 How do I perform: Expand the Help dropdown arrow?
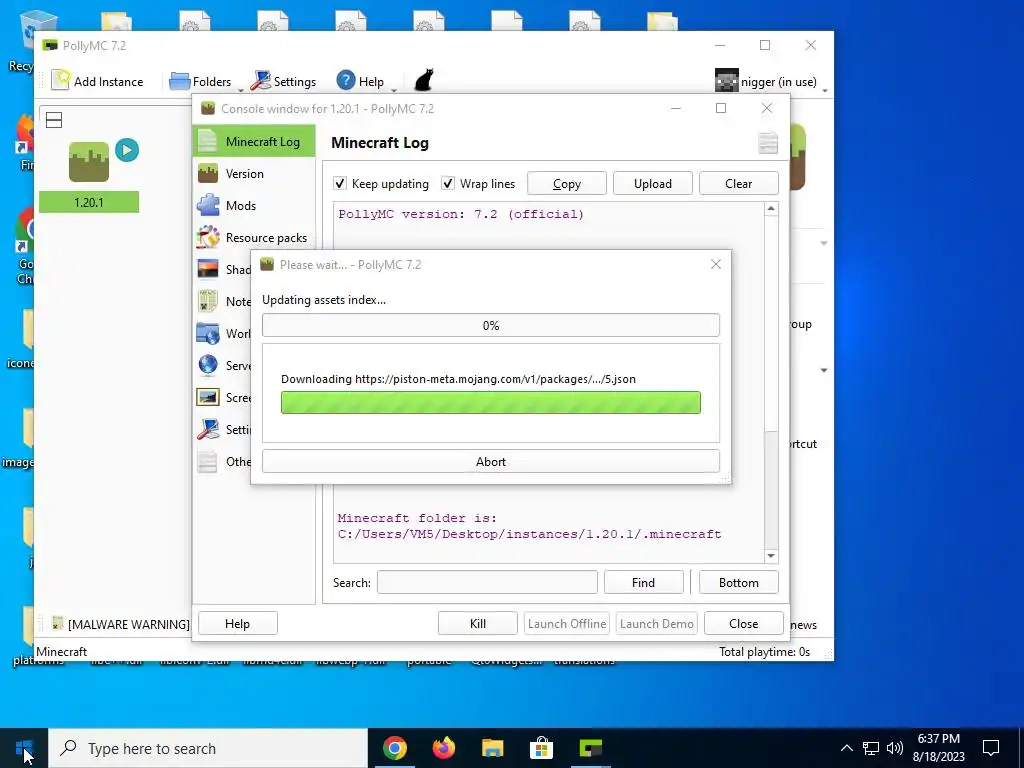pyautogui.click(x=394, y=89)
